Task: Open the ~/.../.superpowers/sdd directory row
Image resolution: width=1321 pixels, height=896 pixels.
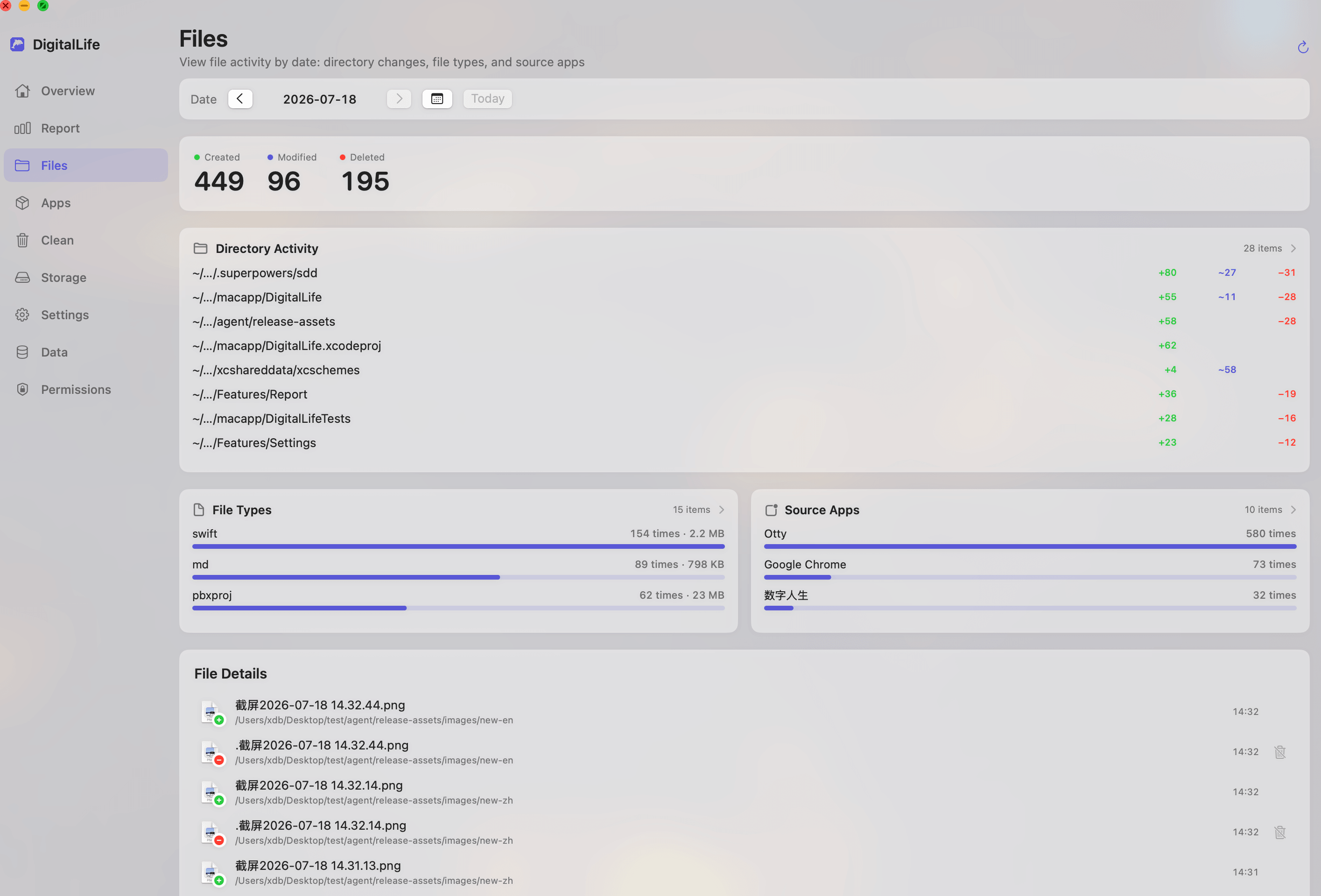Action: 744,273
